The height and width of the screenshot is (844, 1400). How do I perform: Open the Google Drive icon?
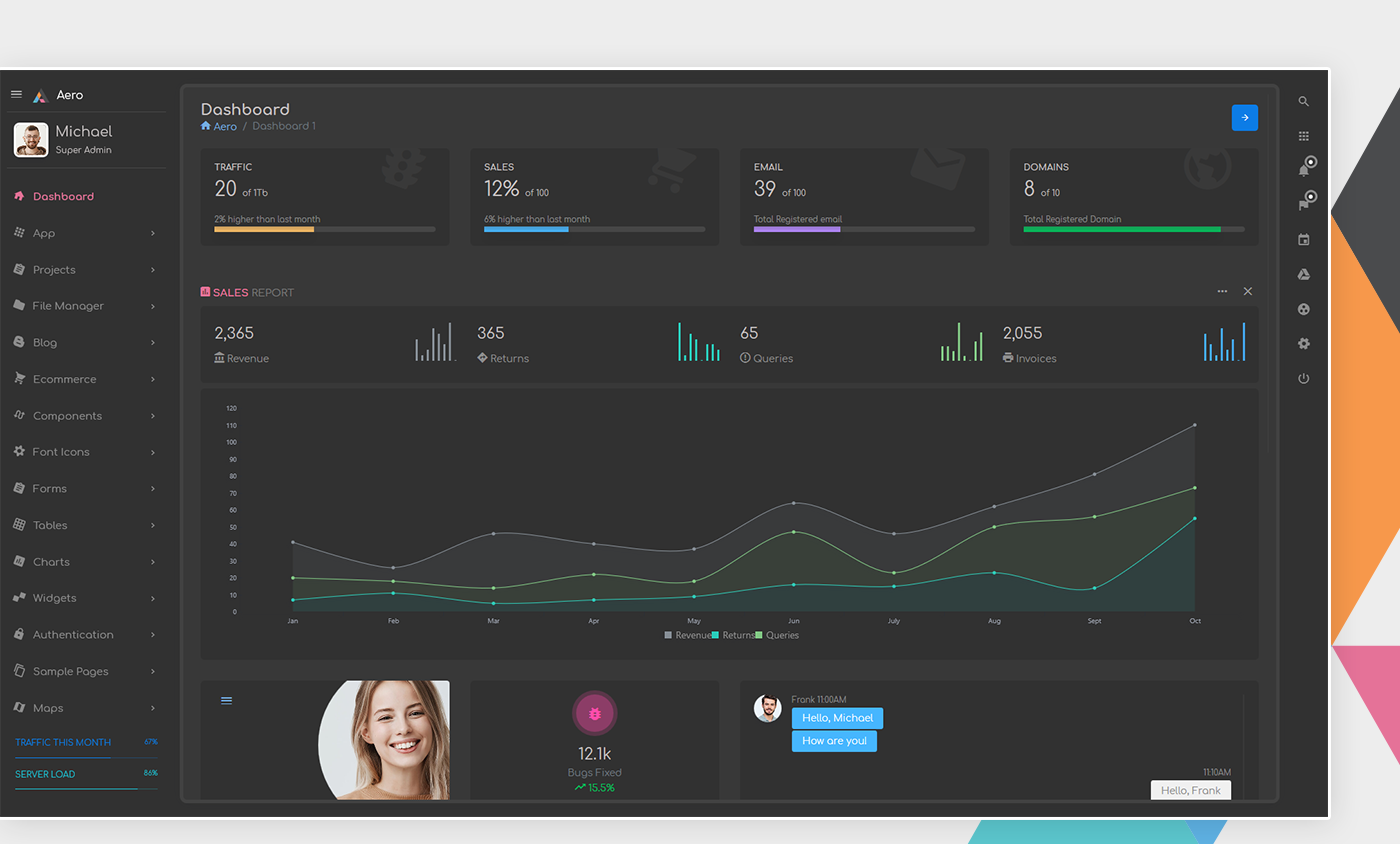(x=1304, y=274)
